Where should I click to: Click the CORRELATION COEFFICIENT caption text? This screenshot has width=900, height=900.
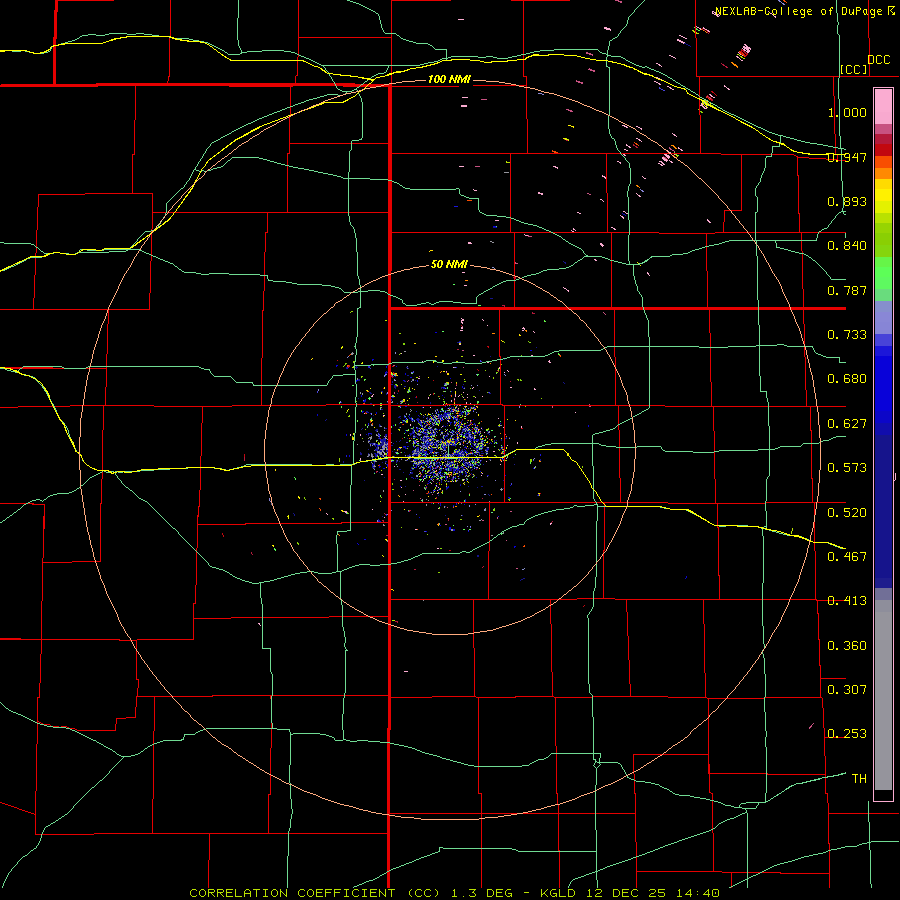(x=292, y=893)
